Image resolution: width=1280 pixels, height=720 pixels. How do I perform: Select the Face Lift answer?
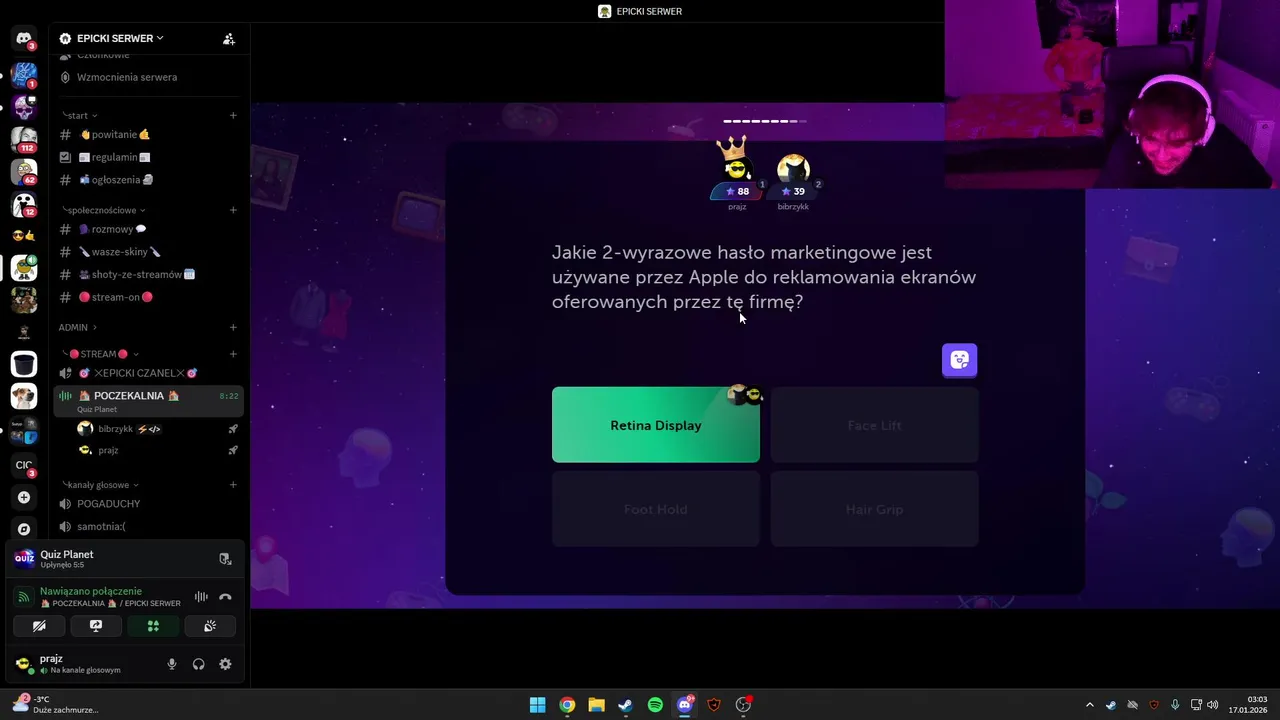tap(875, 425)
